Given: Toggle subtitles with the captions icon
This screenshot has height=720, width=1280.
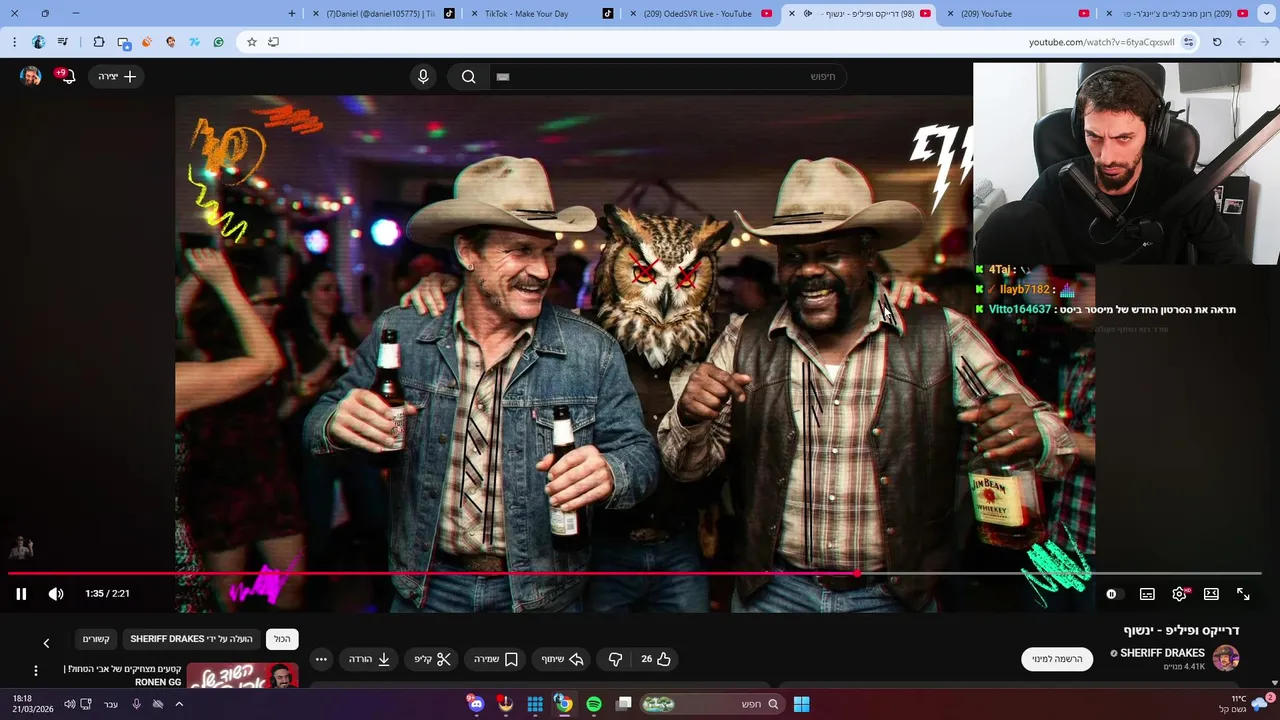Looking at the screenshot, I should pyautogui.click(x=1147, y=594).
